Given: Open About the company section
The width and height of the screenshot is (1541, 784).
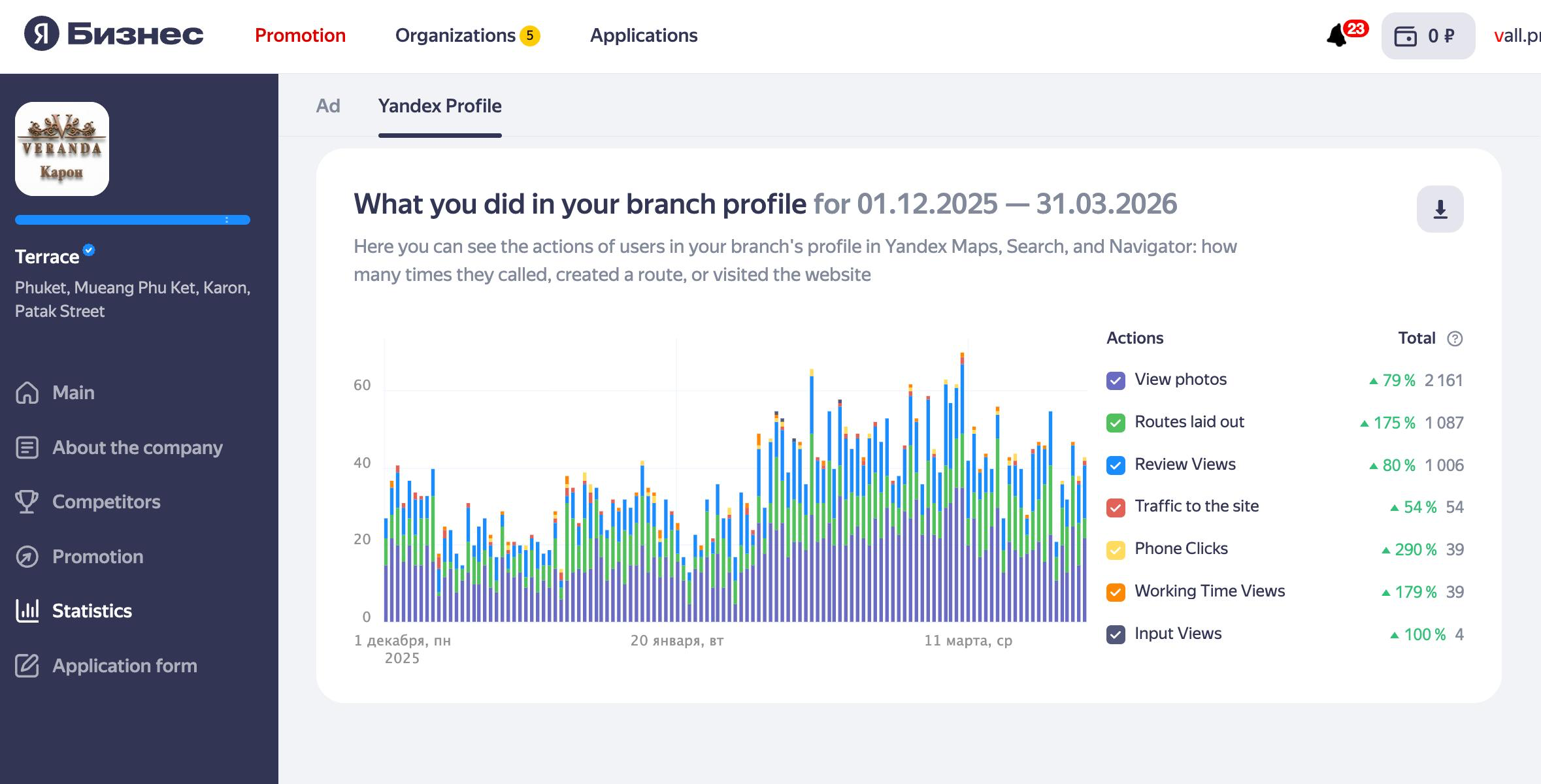Looking at the screenshot, I should 137,448.
